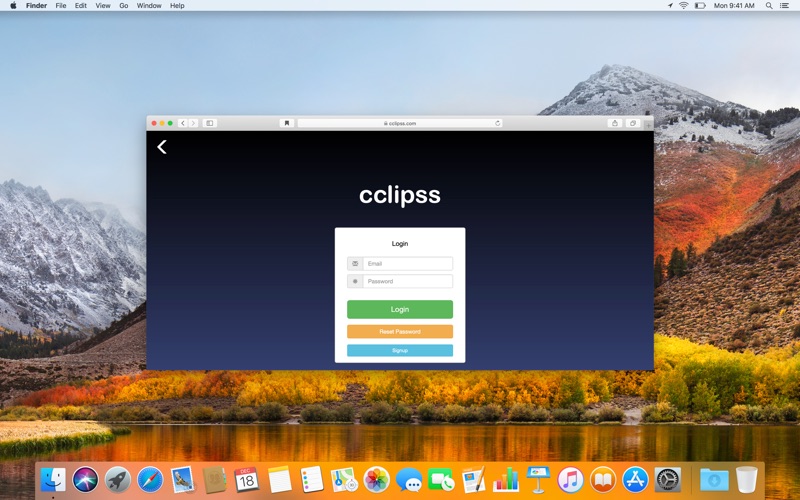
Task: Click the green Login button
Action: click(x=399, y=309)
